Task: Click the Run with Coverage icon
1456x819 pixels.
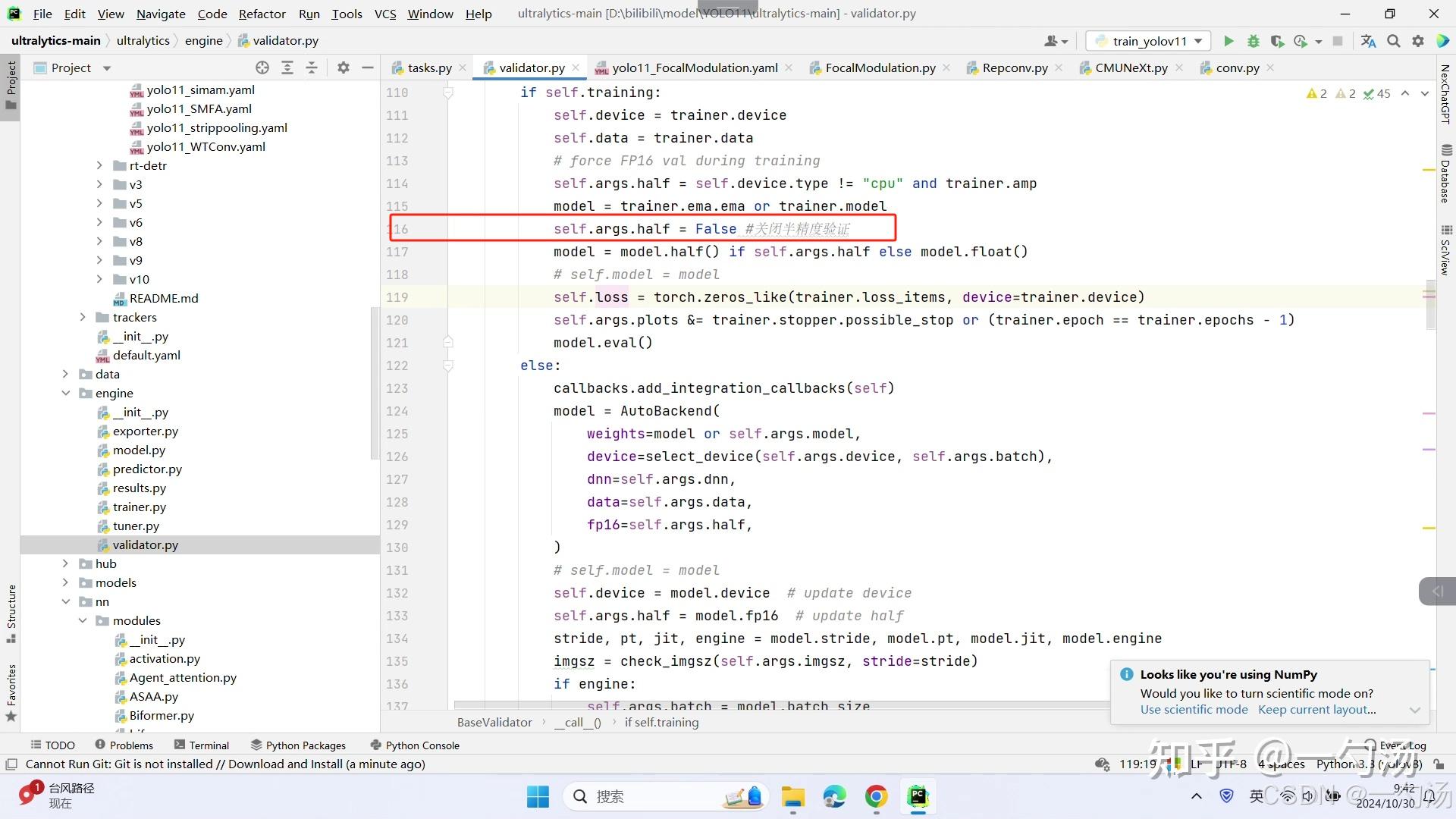Action: [x=1277, y=41]
